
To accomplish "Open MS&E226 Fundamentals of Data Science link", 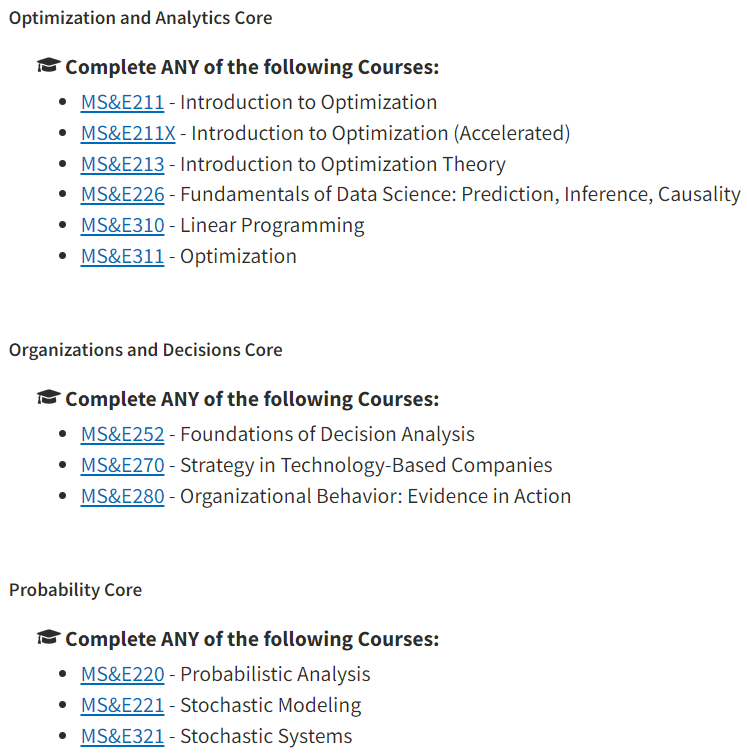I will point(122,194).
